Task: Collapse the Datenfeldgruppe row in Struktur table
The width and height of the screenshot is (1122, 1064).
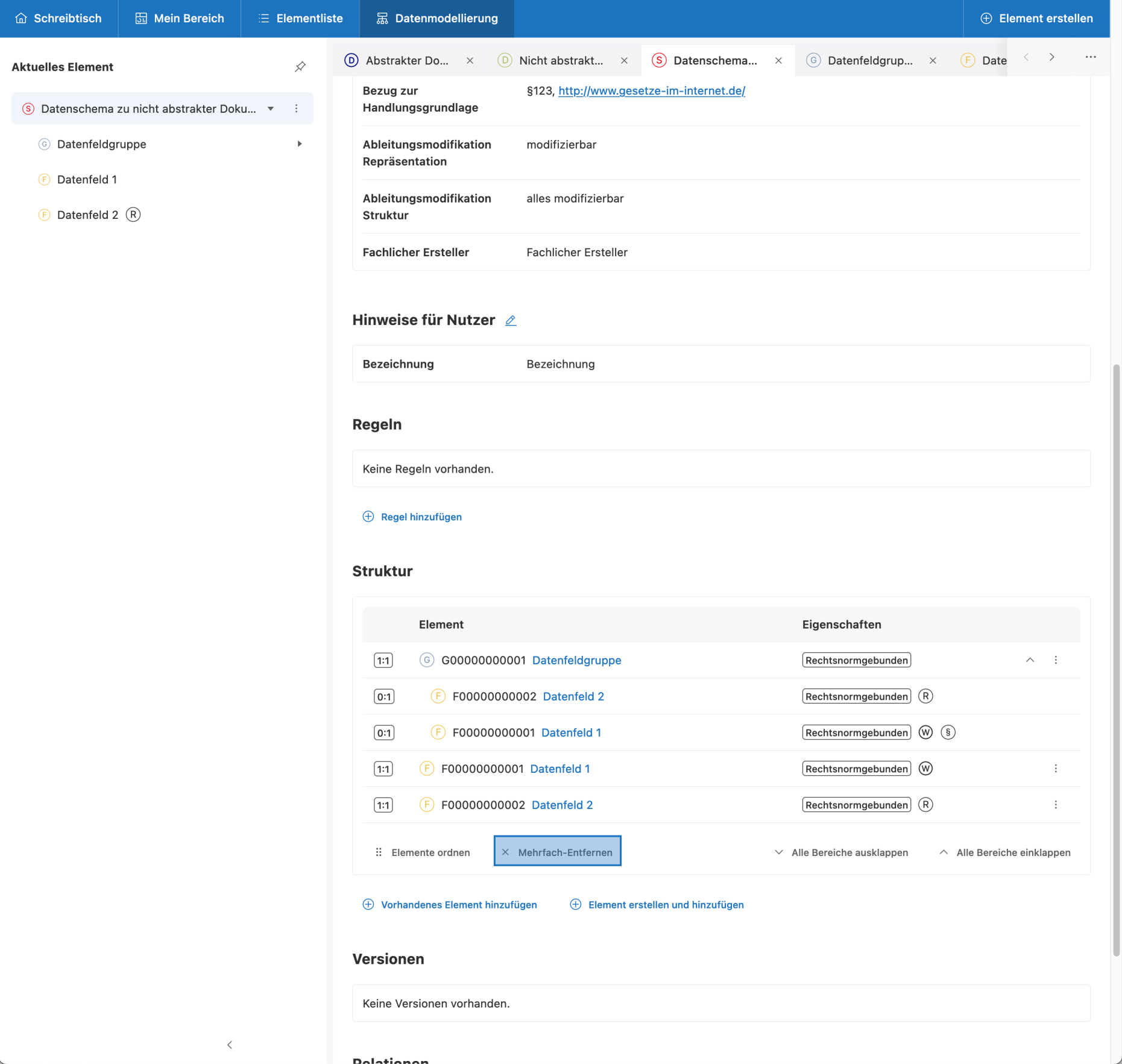Action: (x=1030, y=660)
